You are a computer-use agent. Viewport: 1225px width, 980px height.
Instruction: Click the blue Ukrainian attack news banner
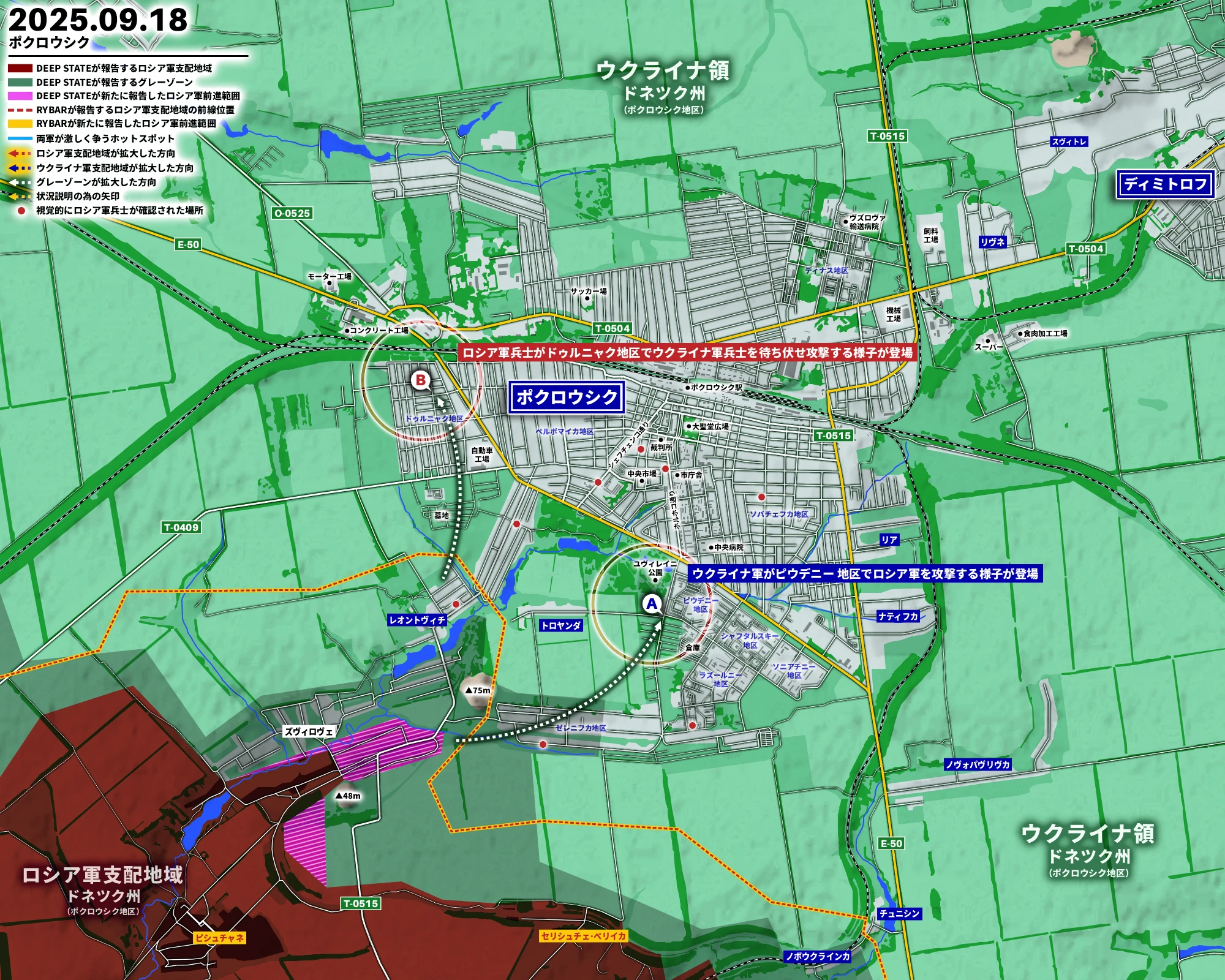pyautogui.click(x=864, y=574)
